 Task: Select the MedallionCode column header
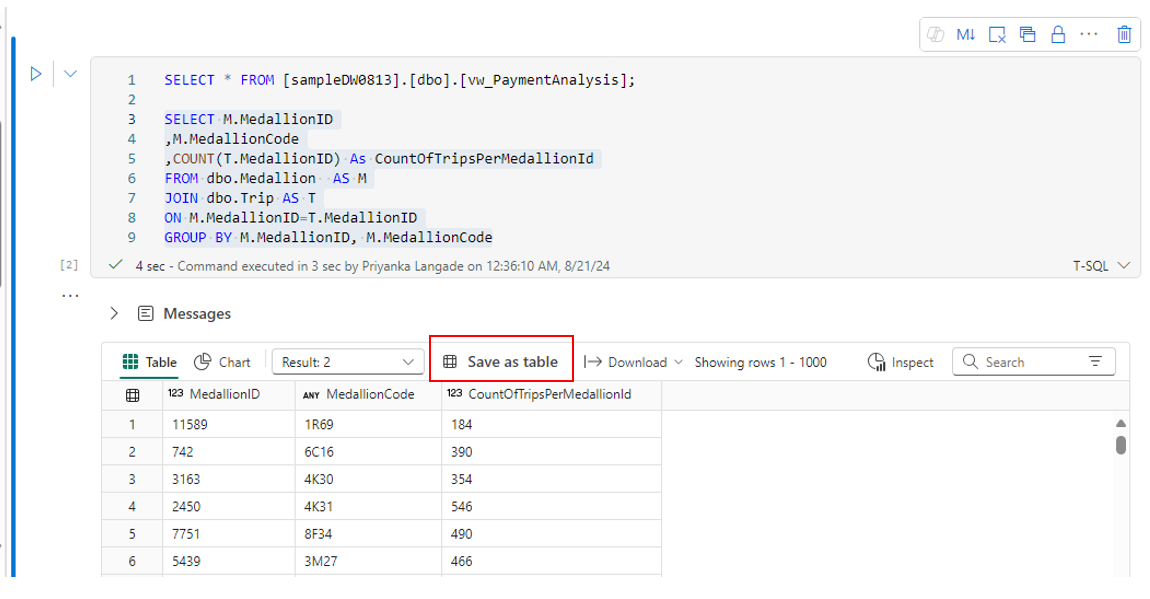click(x=368, y=394)
